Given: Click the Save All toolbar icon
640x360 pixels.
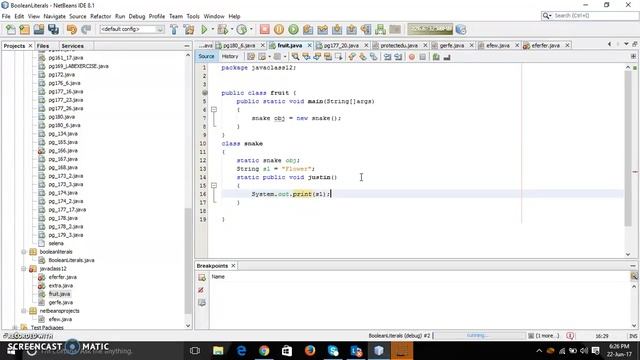Looking at the screenshot, I should [x=53, y=29].
